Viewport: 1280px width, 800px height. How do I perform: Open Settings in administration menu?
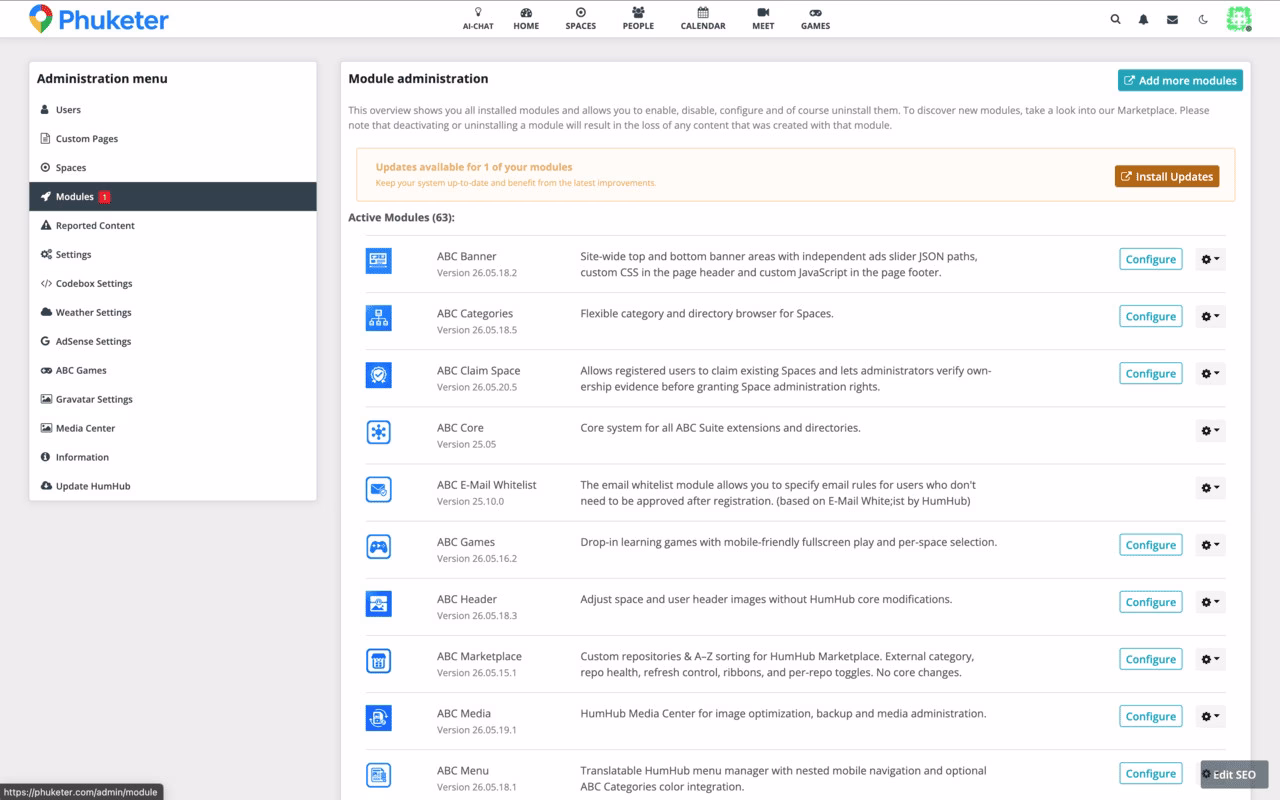pyautogui.click(x=173, y=255)
